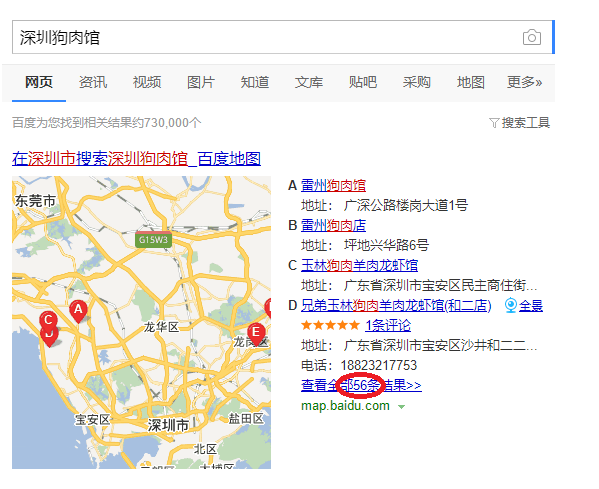
Task: Switch to the 贴吧 tab
Action: point(363,82)
